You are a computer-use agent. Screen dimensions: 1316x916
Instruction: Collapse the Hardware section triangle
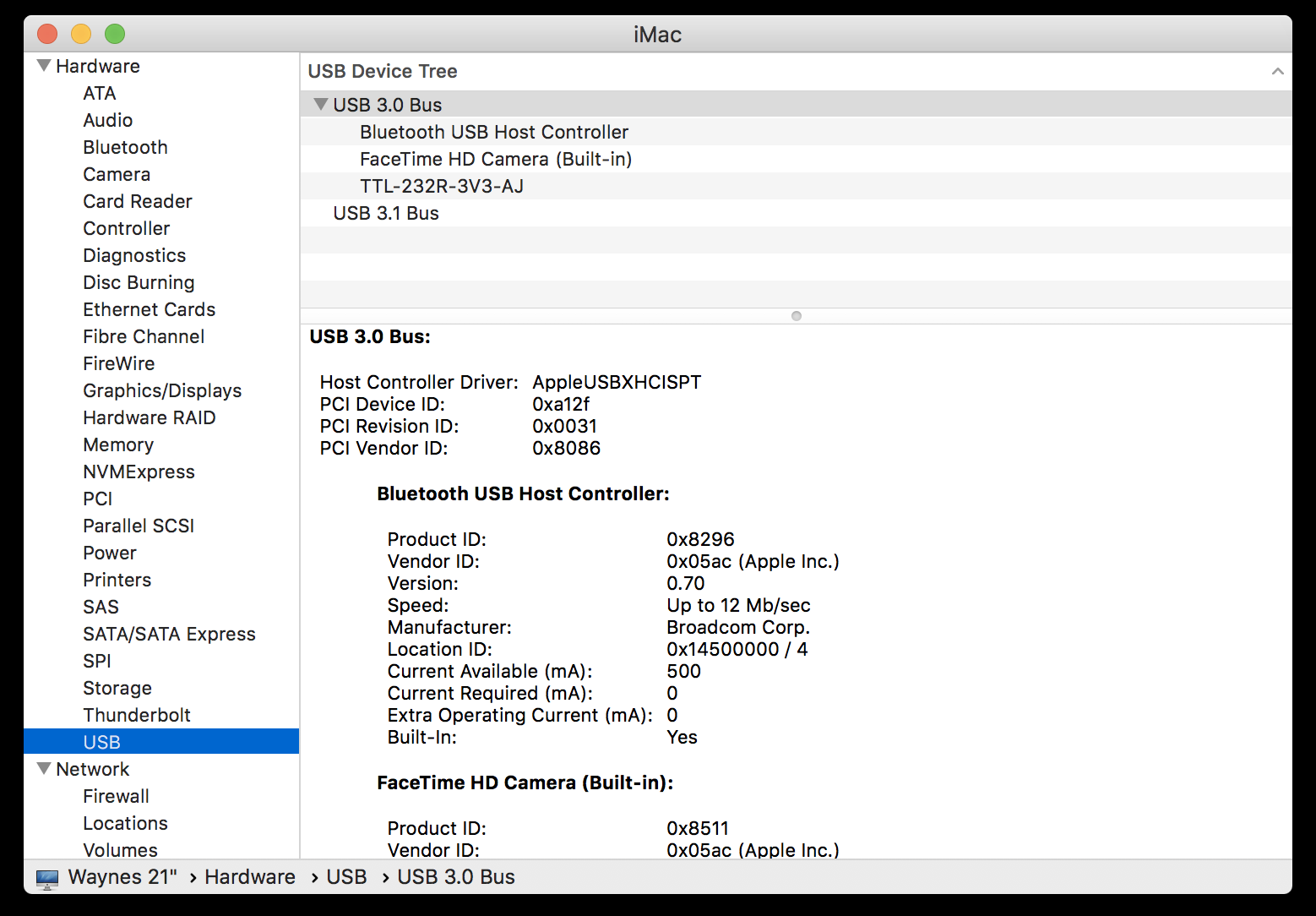[44, 65]
